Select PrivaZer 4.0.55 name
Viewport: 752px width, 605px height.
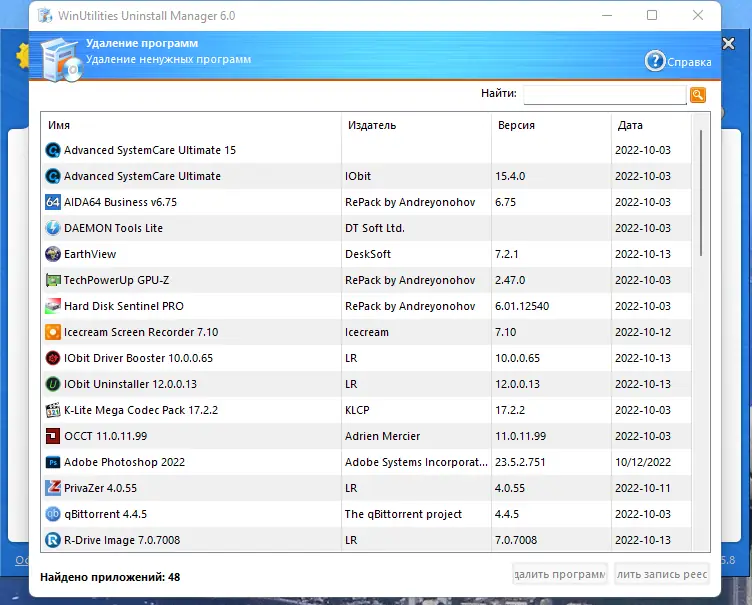(x=101, y=488)
